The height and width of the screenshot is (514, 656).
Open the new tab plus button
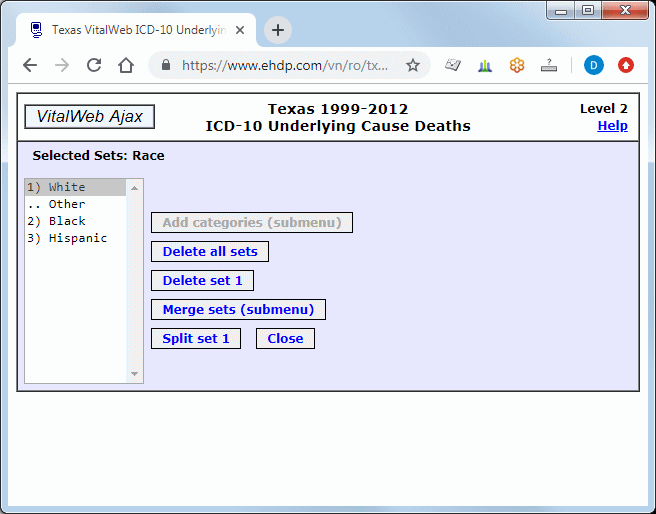(x=278, y=30)
